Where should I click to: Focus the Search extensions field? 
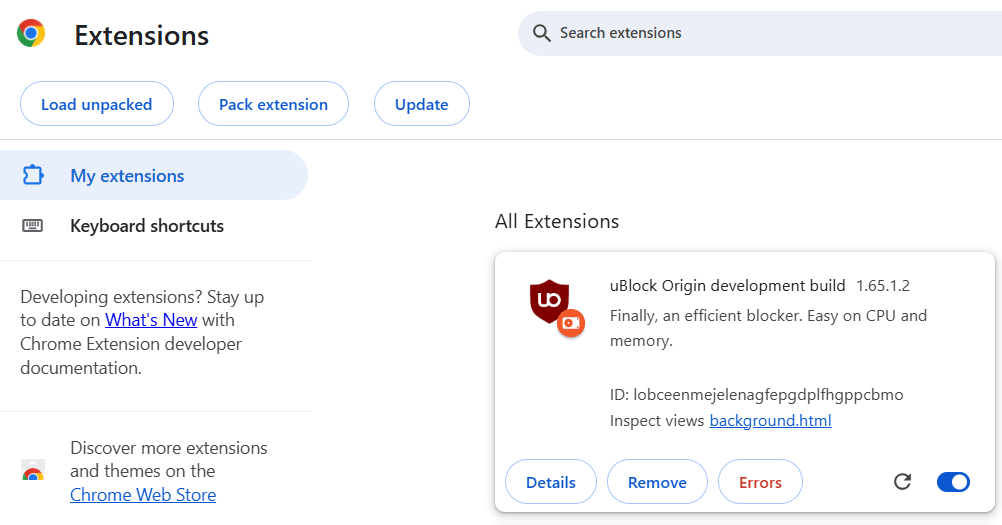(760, 33)
